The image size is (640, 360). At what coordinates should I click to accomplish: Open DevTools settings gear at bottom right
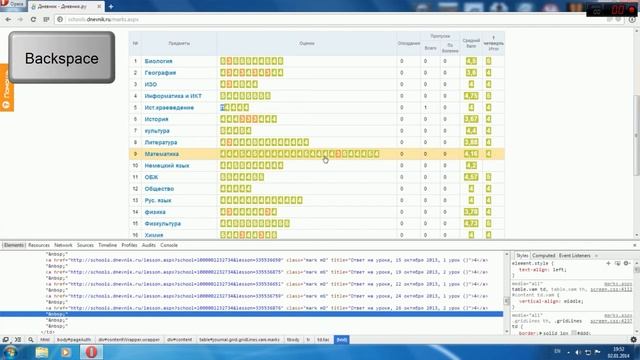(633, 340)
